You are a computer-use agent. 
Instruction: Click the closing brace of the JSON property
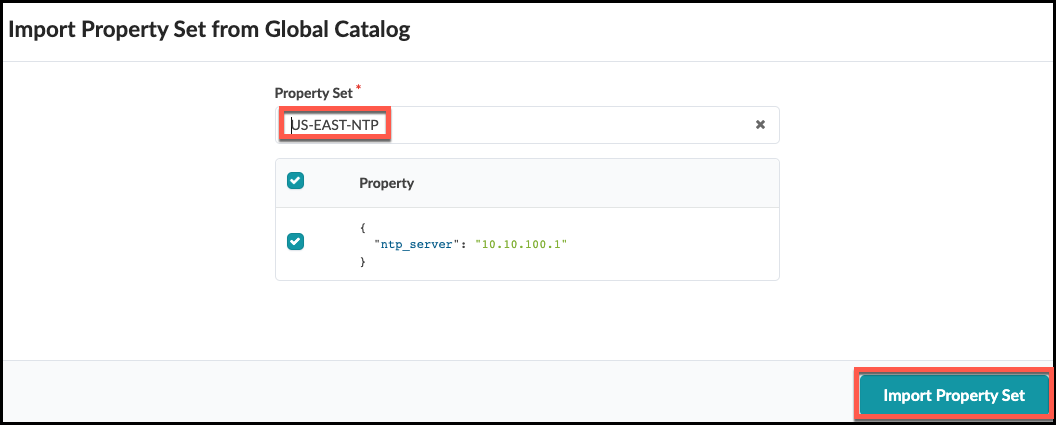pos(363,261)
